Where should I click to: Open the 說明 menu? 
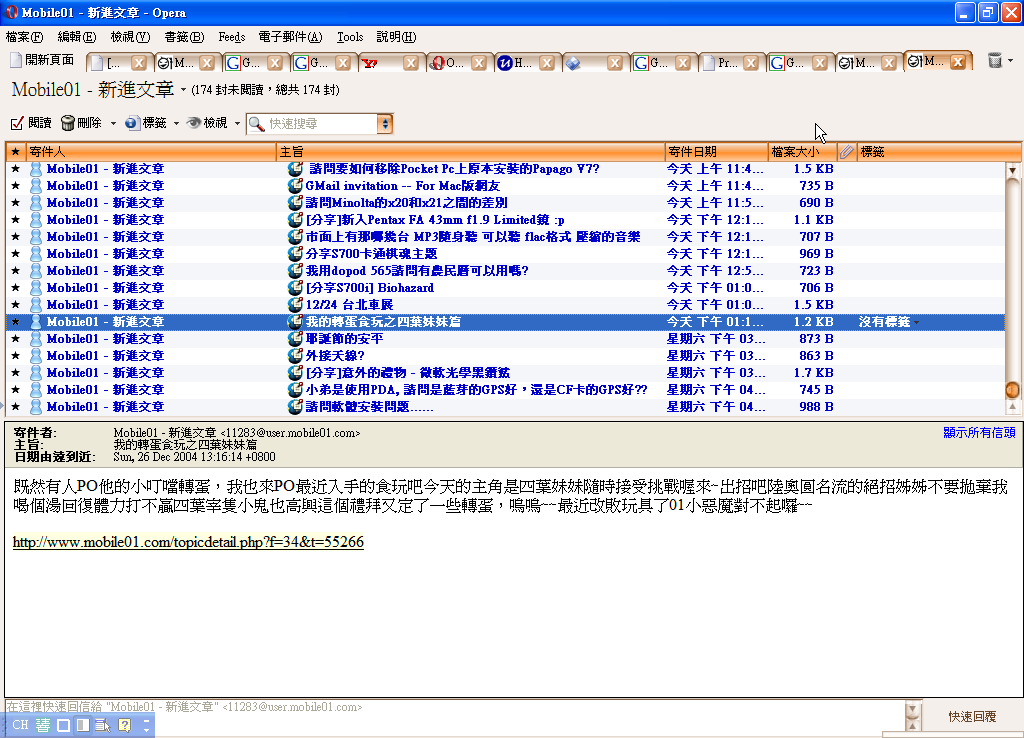pyautogui.click(x=396, y=37)
